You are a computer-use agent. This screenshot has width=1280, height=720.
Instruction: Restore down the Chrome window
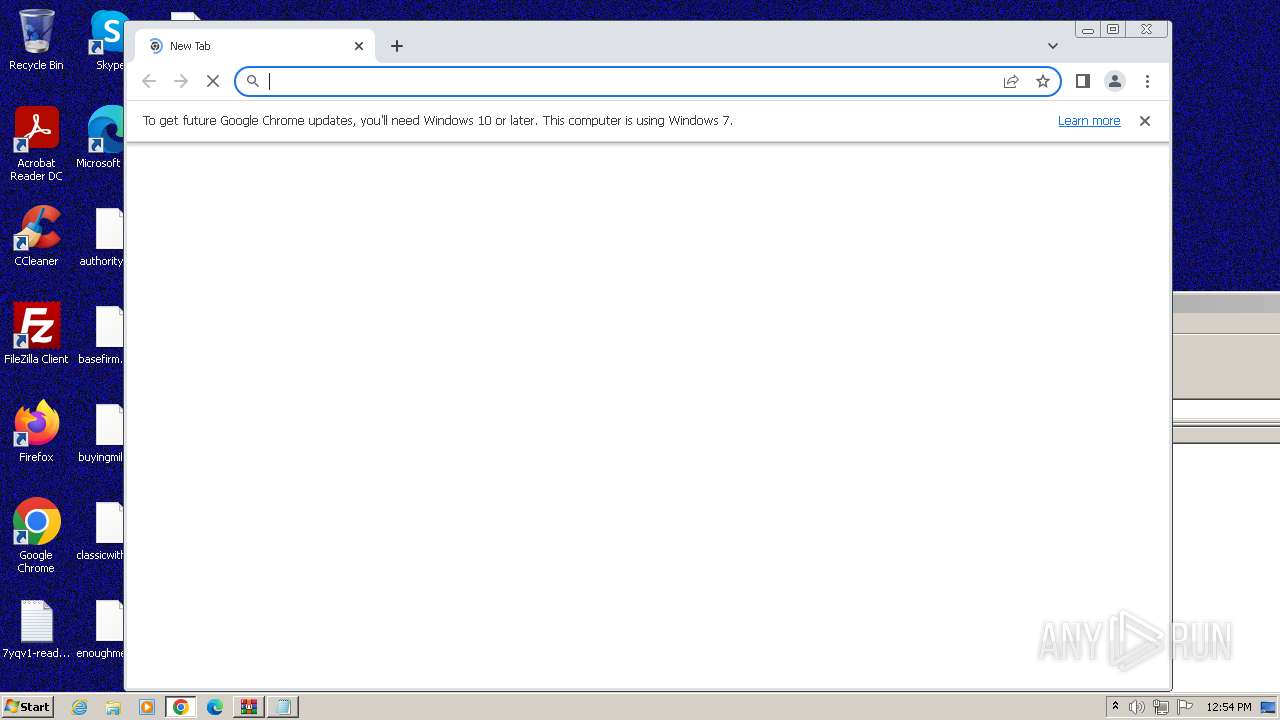tap(1113, 30)
